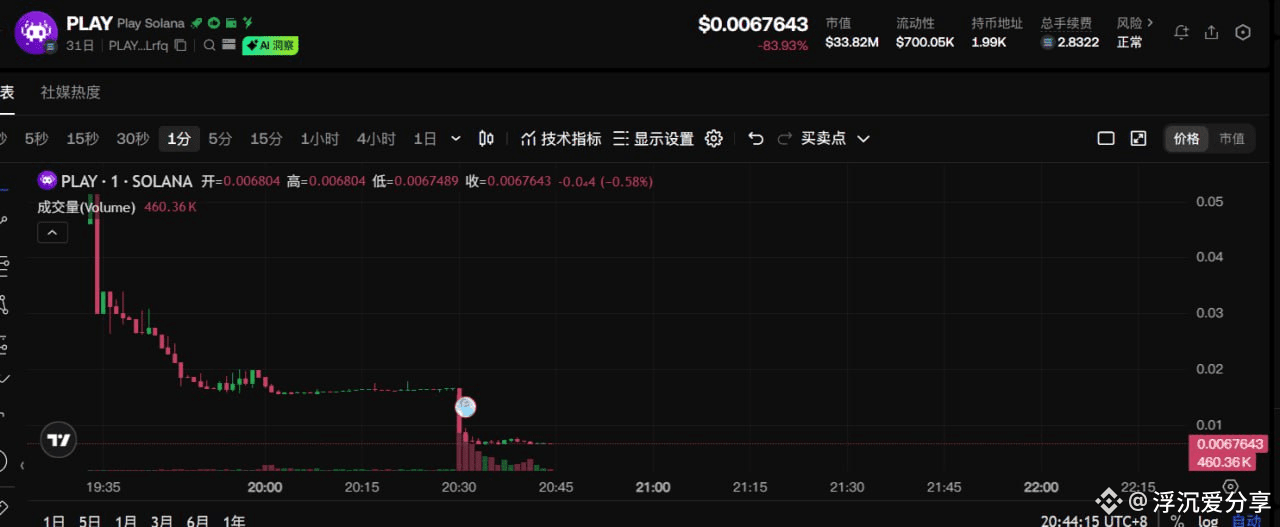Click the chart settings gear icon
1280x527 pixels.
tap(714, 139)
